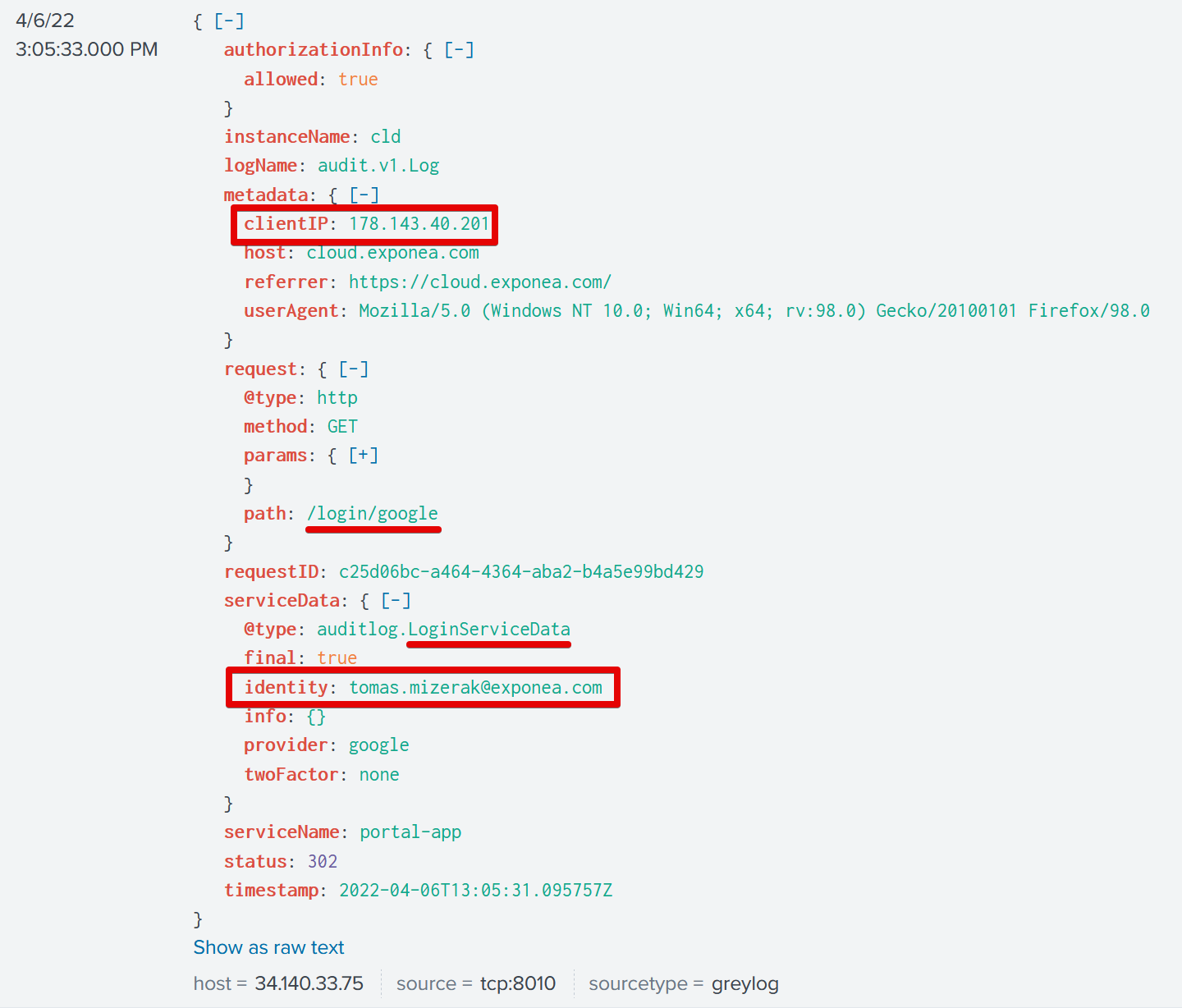Screen dimensions: 1182x1008
Task: Select the auditlog.LoginServiceData type value
Action: tap(443, 630)
